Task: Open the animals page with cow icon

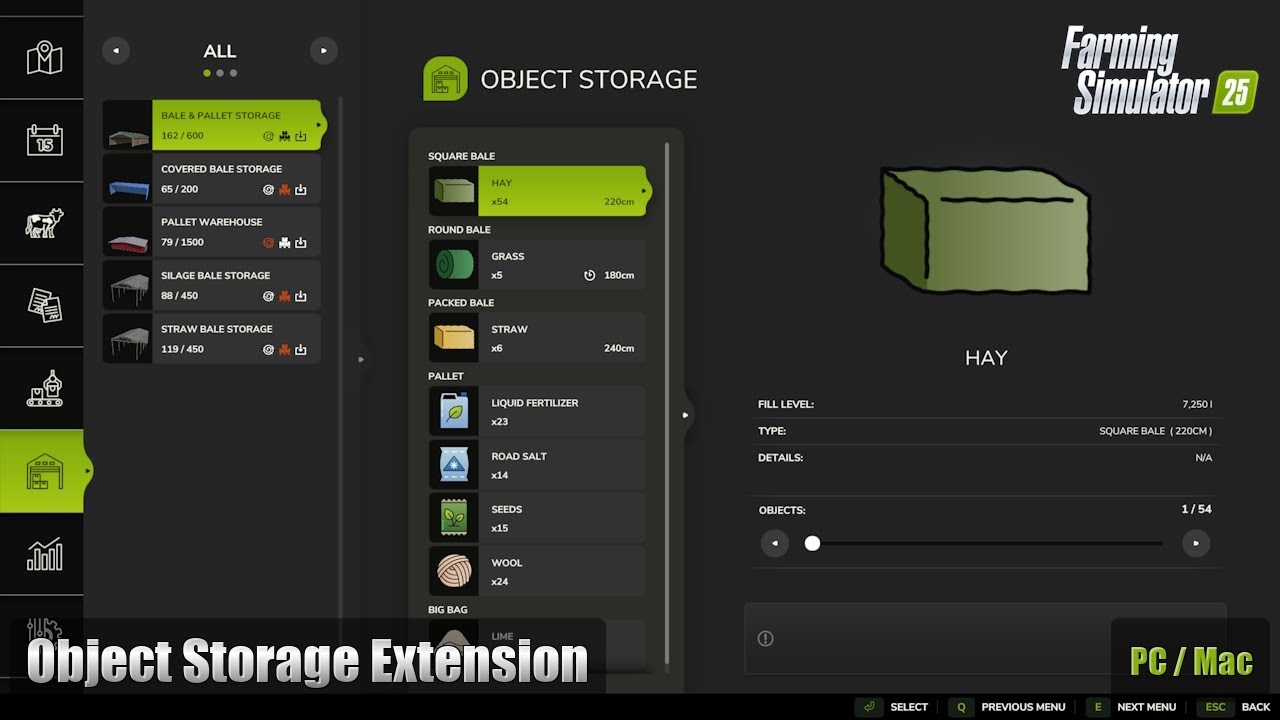Action: click(44, 223)
